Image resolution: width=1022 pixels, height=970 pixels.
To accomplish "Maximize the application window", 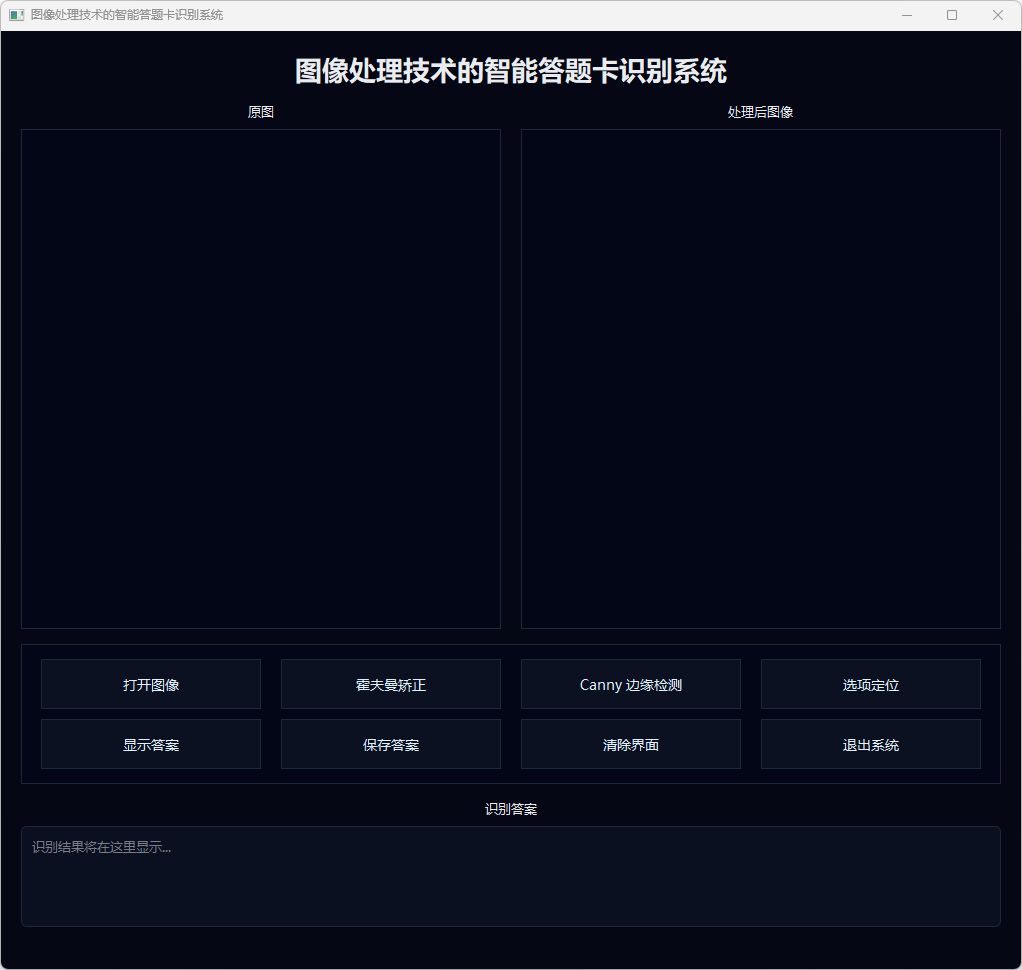I will (952, 15).
